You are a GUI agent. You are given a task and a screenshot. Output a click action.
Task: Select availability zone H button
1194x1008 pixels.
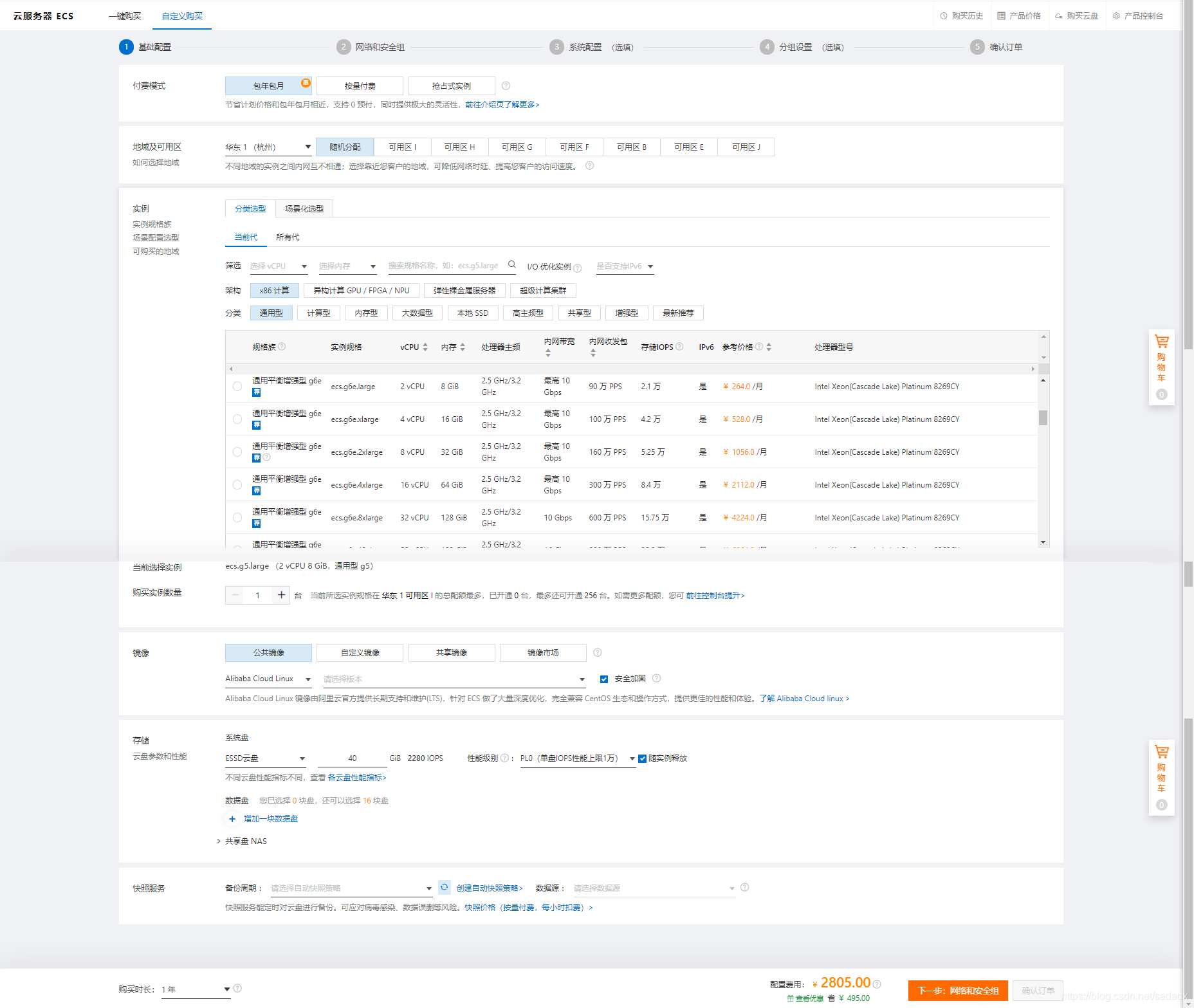tap(459, 147)
